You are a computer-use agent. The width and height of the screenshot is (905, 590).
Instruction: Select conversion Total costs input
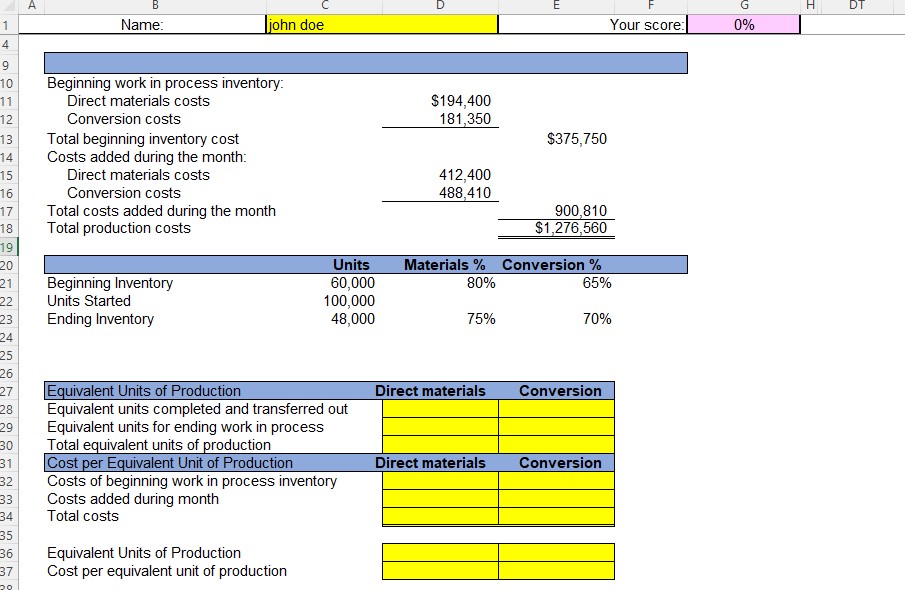coord(556,516)
